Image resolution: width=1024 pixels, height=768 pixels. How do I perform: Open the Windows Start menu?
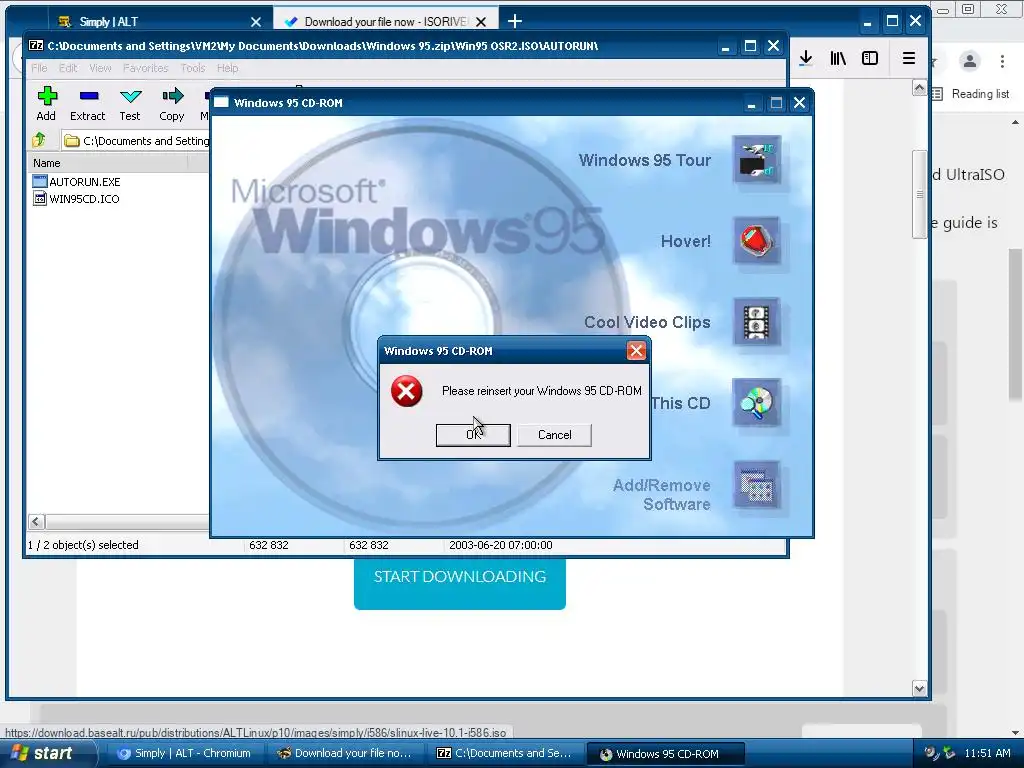46,753
